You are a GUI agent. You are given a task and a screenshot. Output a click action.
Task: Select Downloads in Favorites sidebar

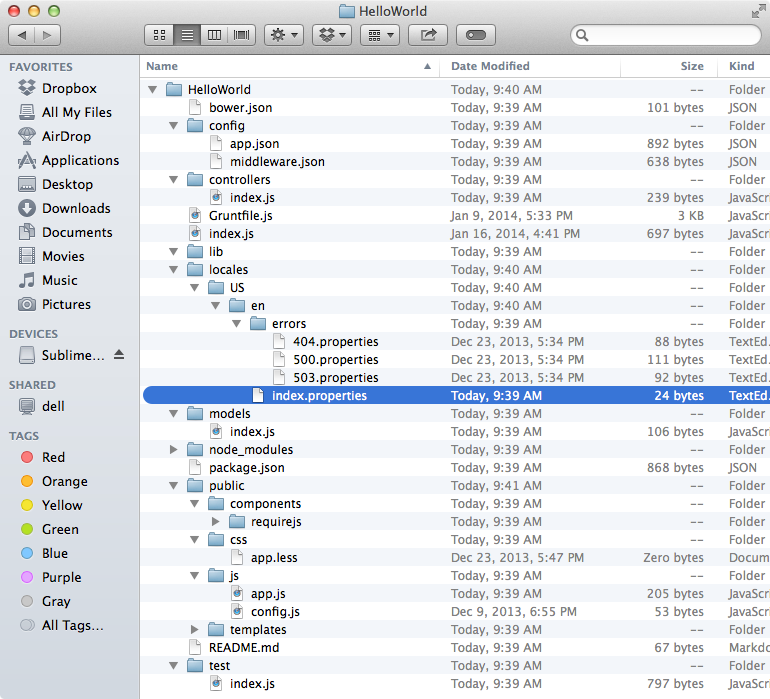(76, 208)
